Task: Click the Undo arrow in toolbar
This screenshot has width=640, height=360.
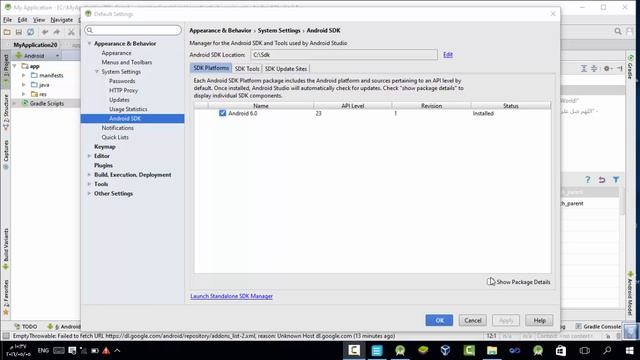Action: pos(45,32)
